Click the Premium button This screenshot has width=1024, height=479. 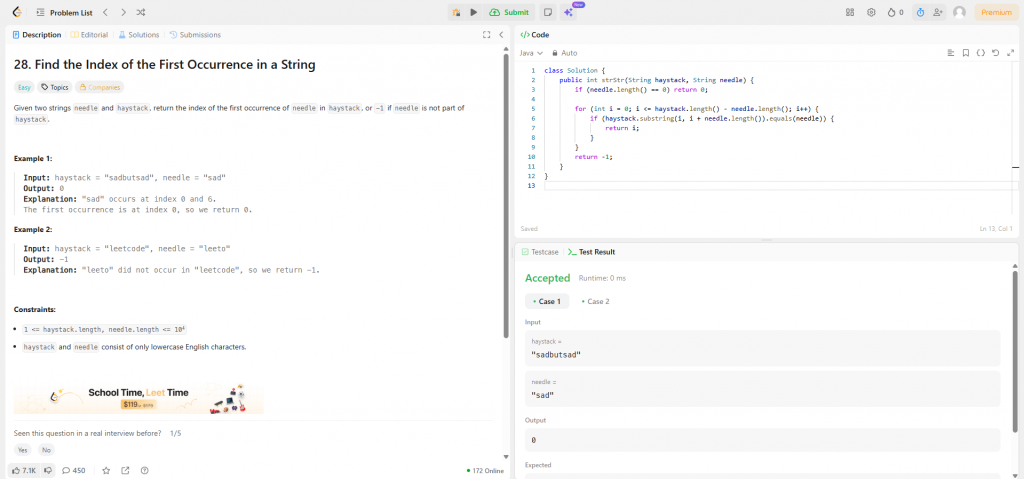(995, 12)
